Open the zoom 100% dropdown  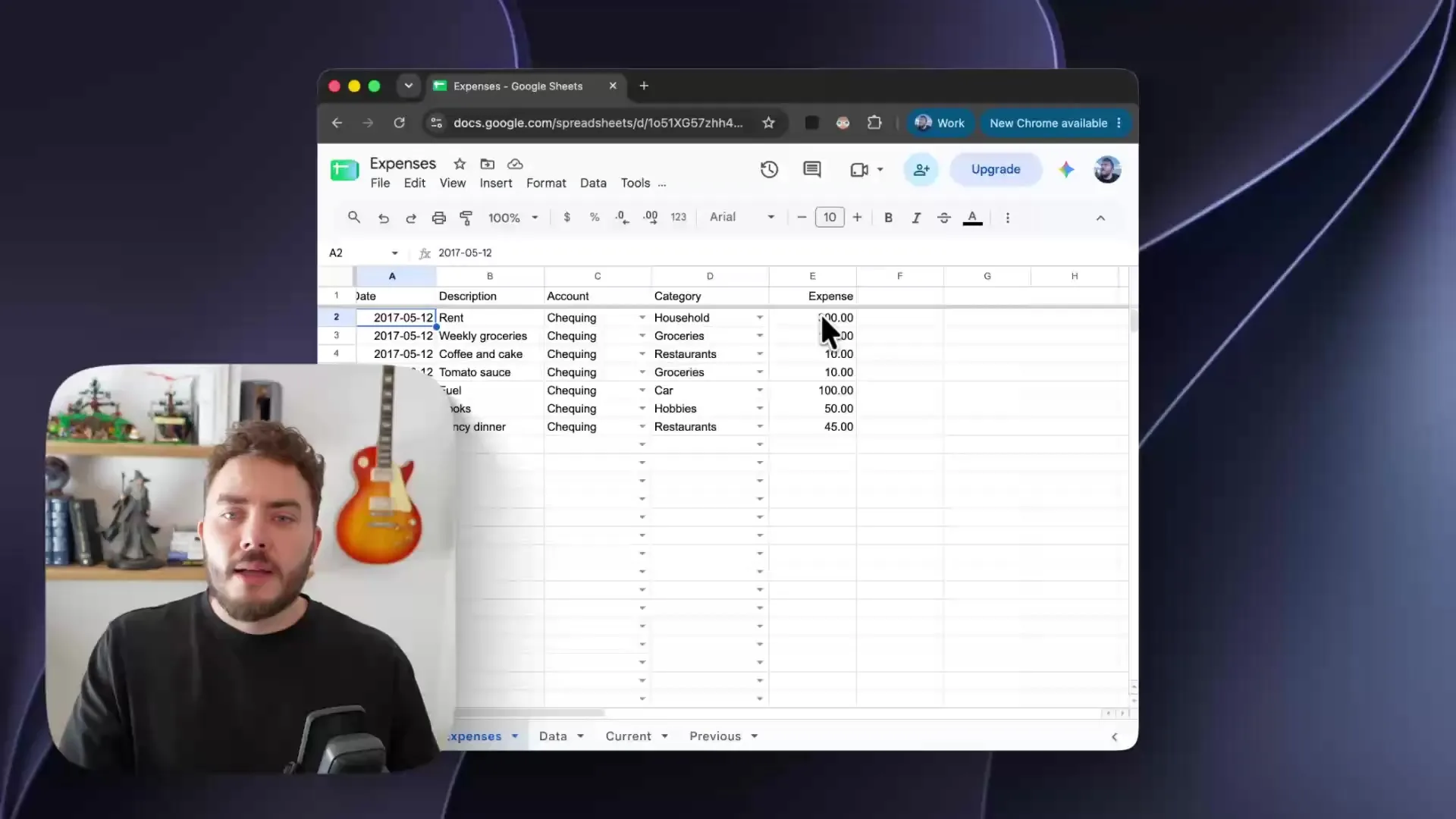[513, 218]
